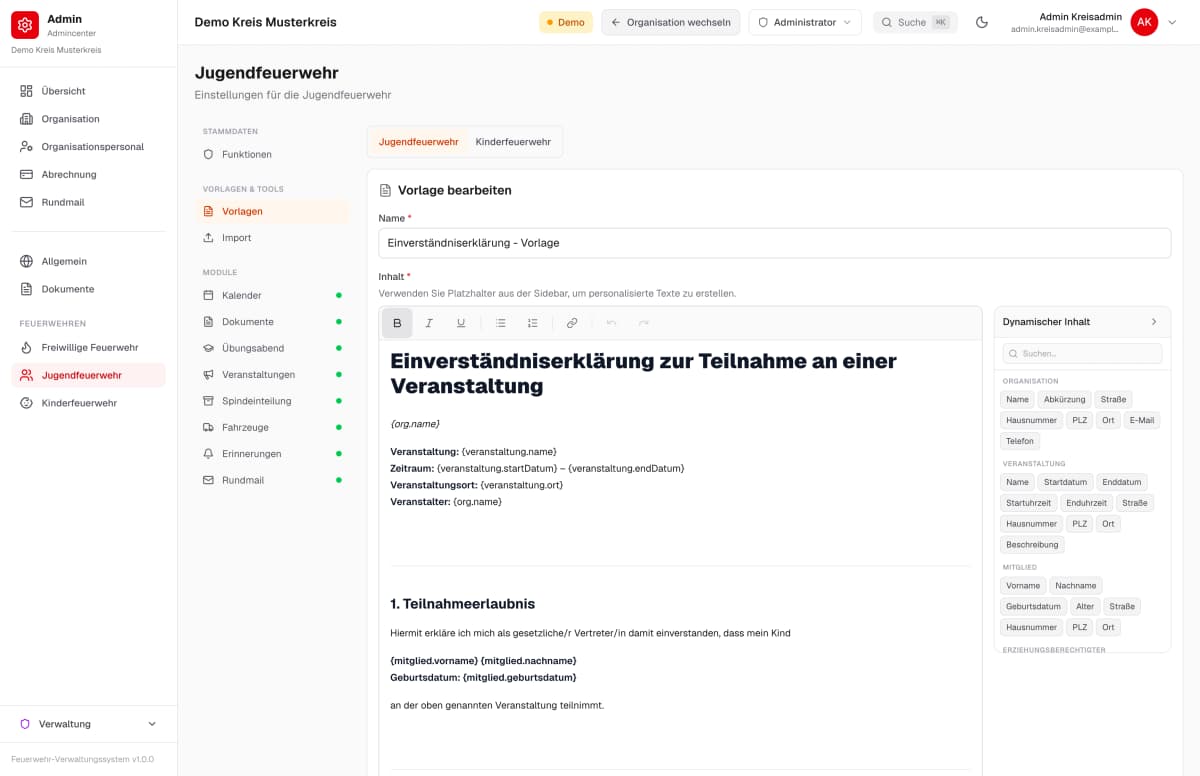Click Organisation wechseln button
Viewport: 1200px width, 776px height.
coord(671,22)
